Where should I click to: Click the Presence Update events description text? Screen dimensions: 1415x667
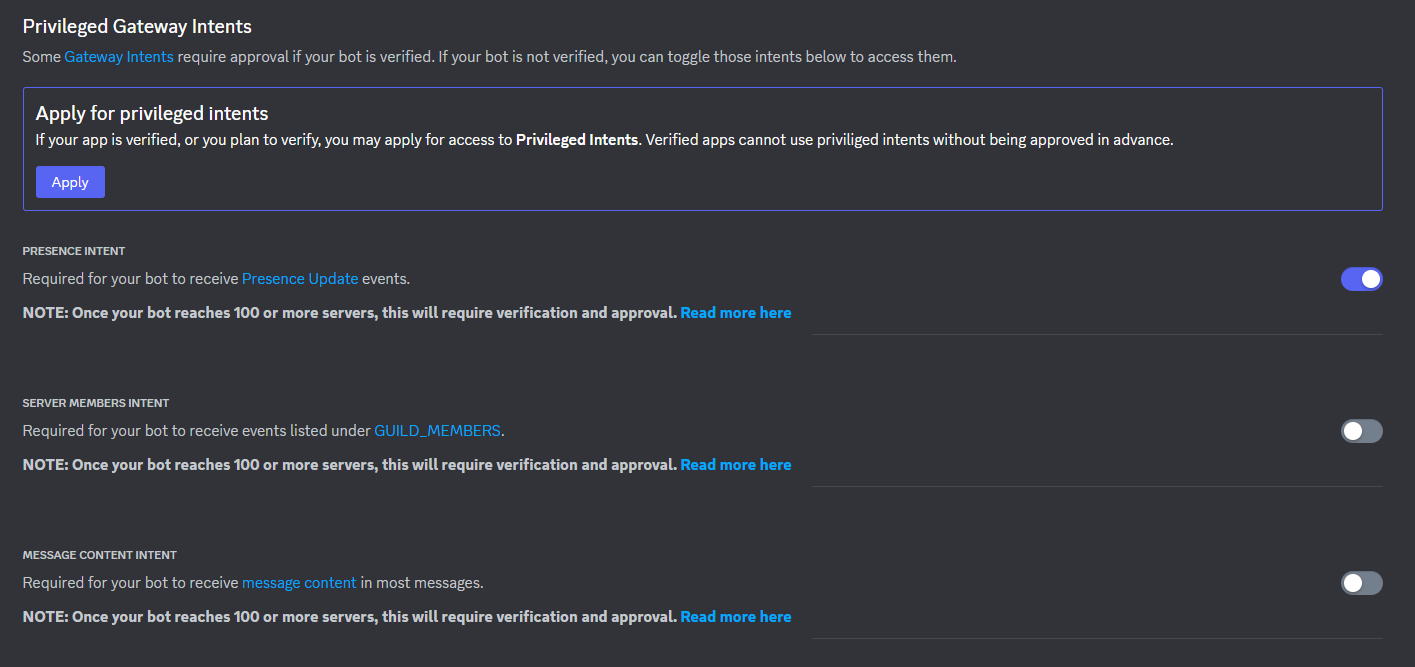tap(215, 278)
